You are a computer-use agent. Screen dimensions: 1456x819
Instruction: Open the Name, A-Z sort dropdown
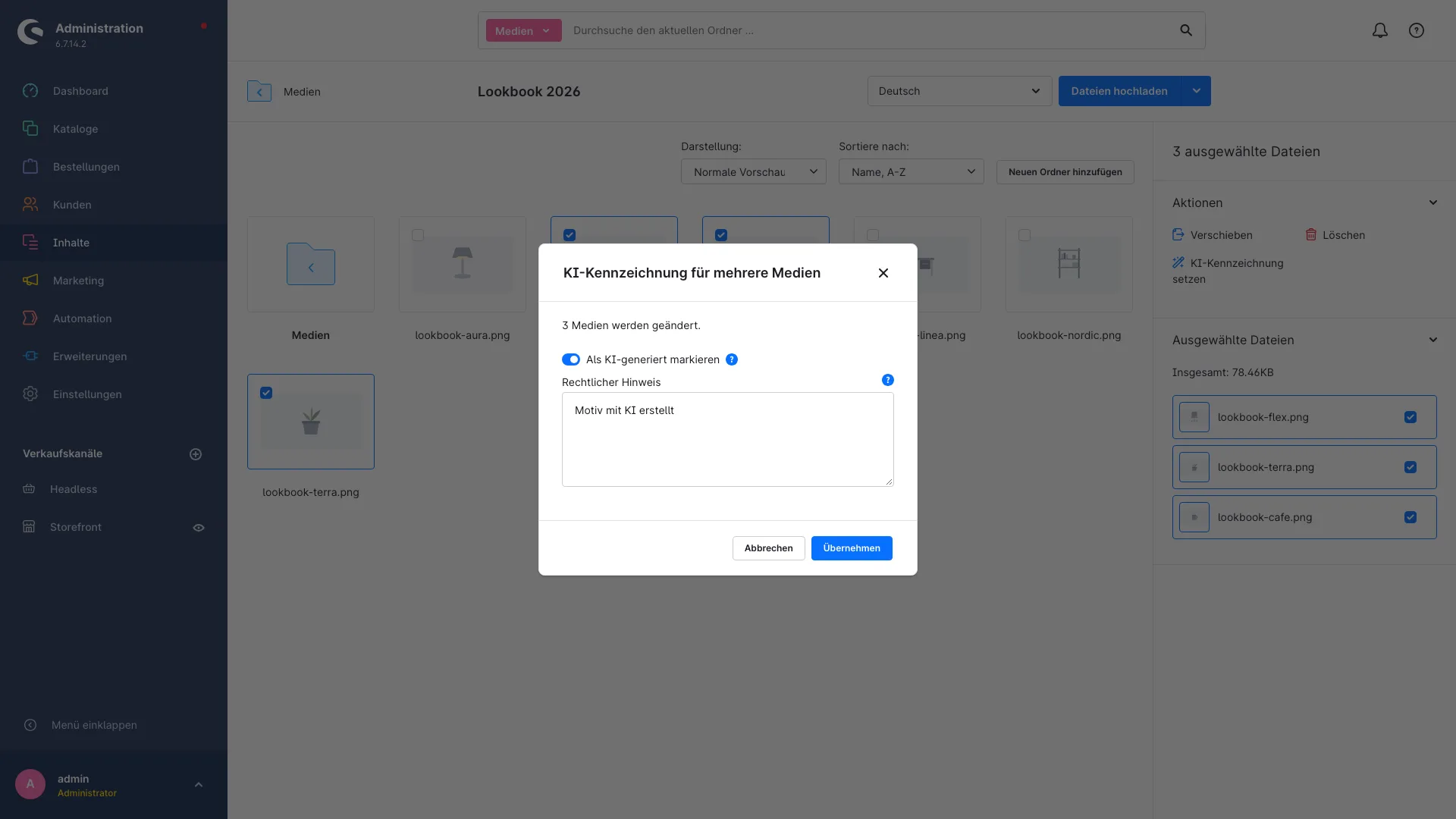click(x=912, y=172)
